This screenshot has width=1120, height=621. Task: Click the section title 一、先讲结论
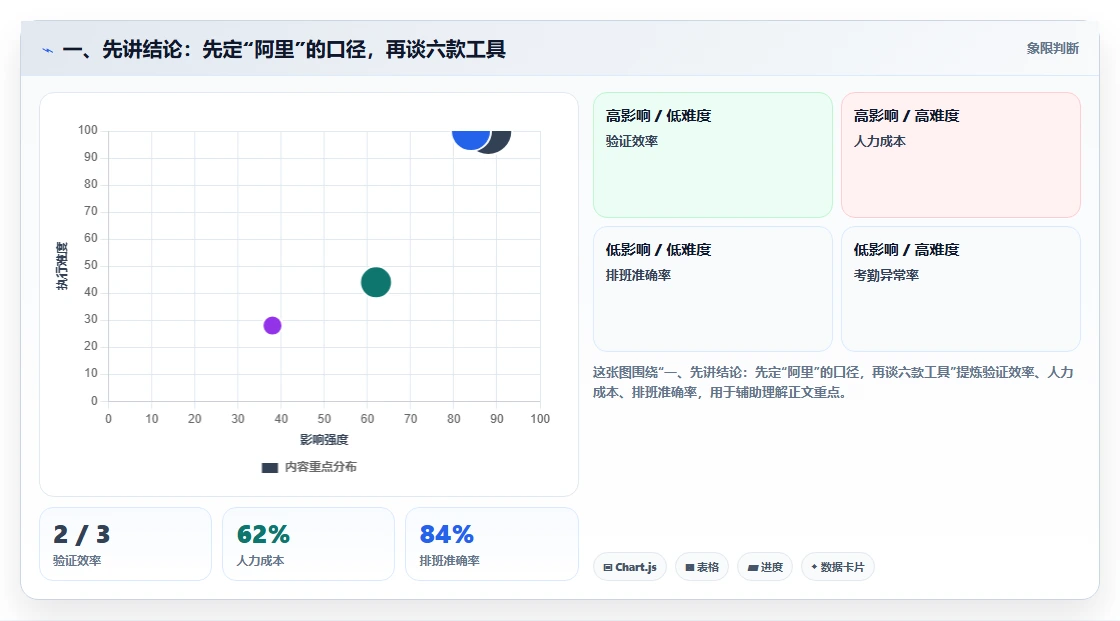(284, 49)
